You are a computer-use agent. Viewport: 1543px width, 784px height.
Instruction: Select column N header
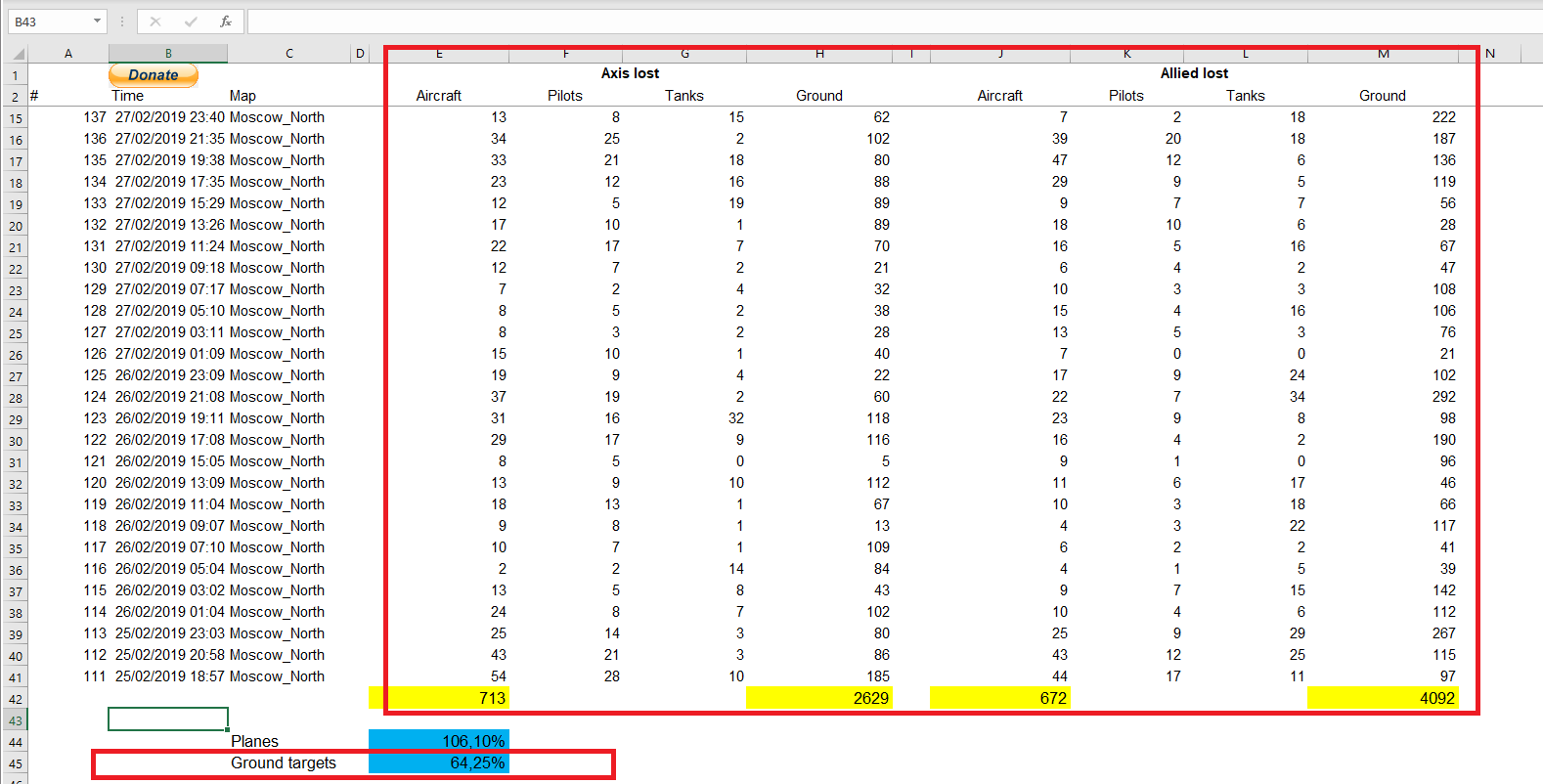[x=1490, y=54]
